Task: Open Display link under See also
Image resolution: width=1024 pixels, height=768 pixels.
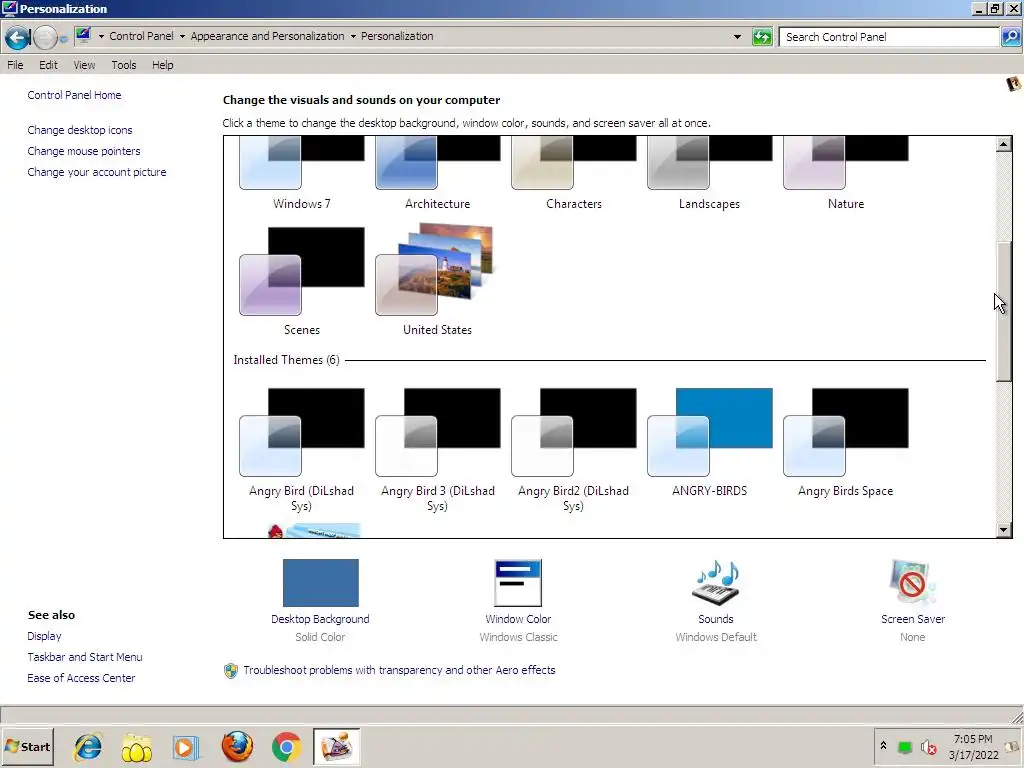Action: 44,636
